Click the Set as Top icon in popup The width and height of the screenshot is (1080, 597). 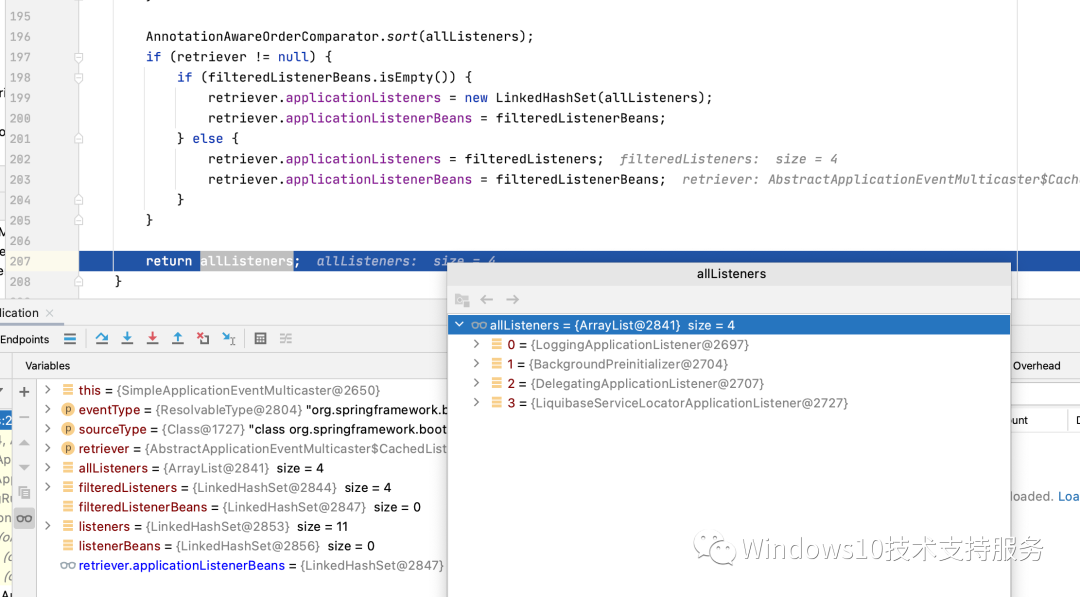pyautogui.click(x=462, y=300)
